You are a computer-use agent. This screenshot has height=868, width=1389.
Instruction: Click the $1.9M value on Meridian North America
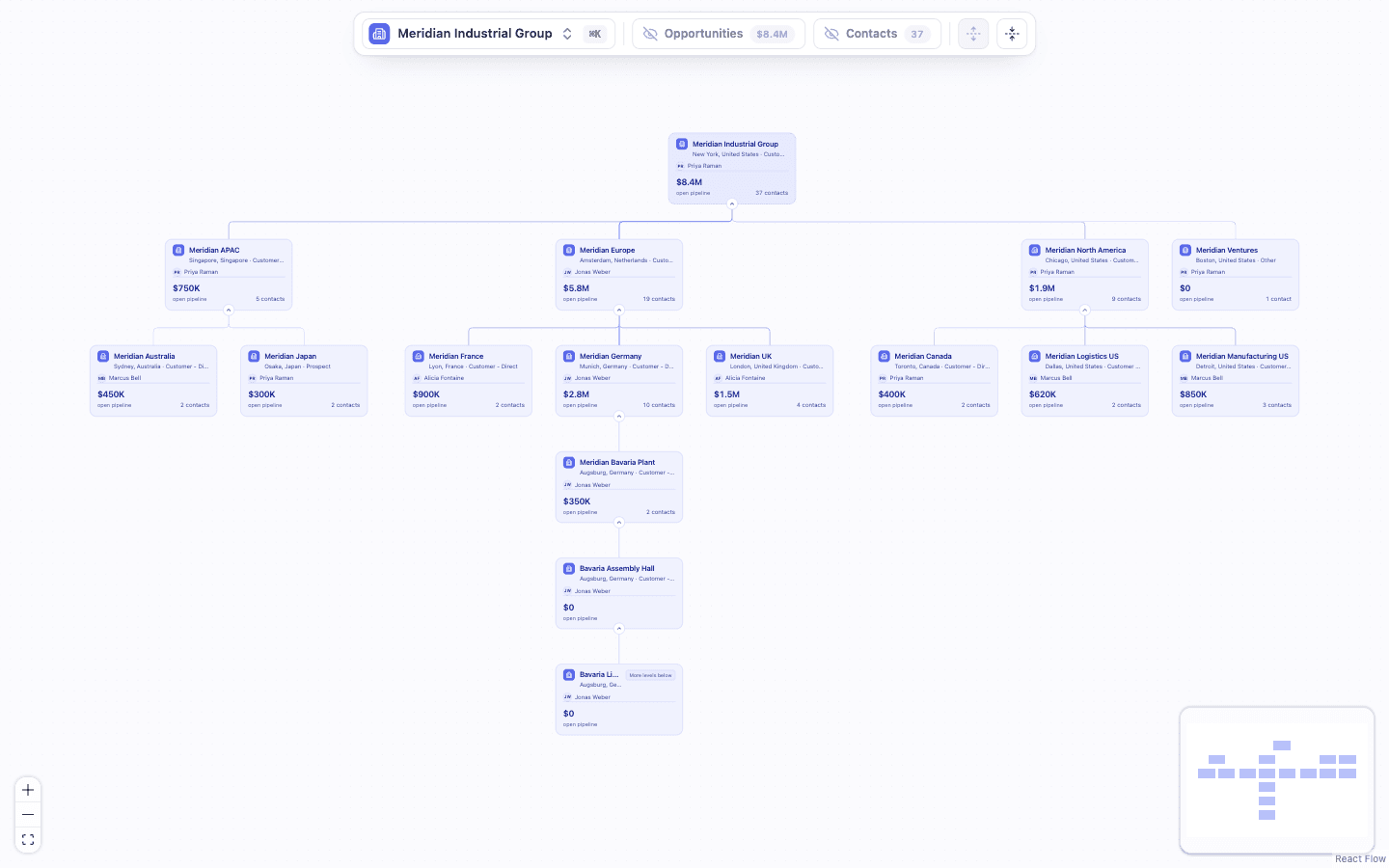(1042, 288)
